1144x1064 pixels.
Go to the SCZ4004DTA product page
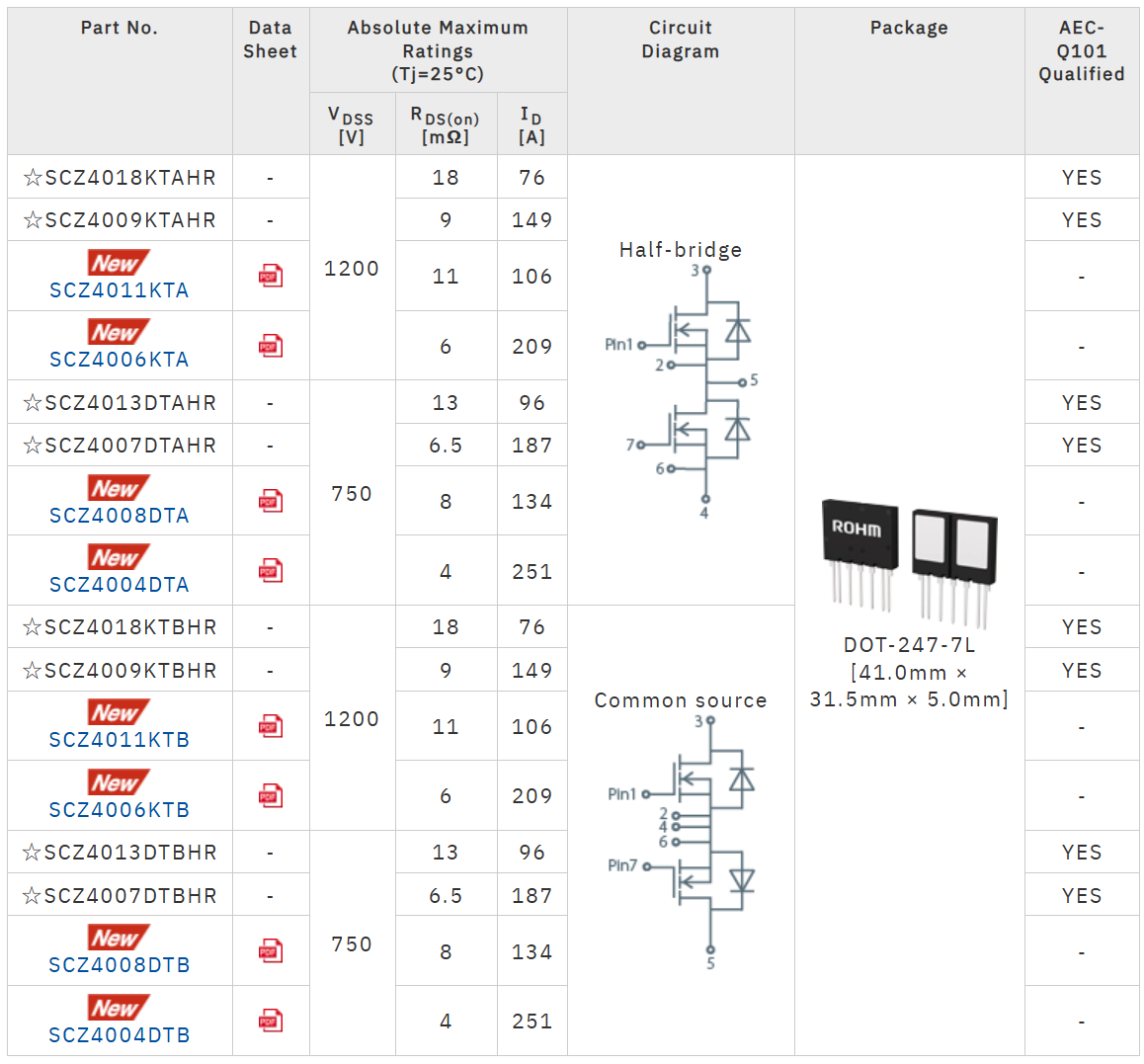120,585
